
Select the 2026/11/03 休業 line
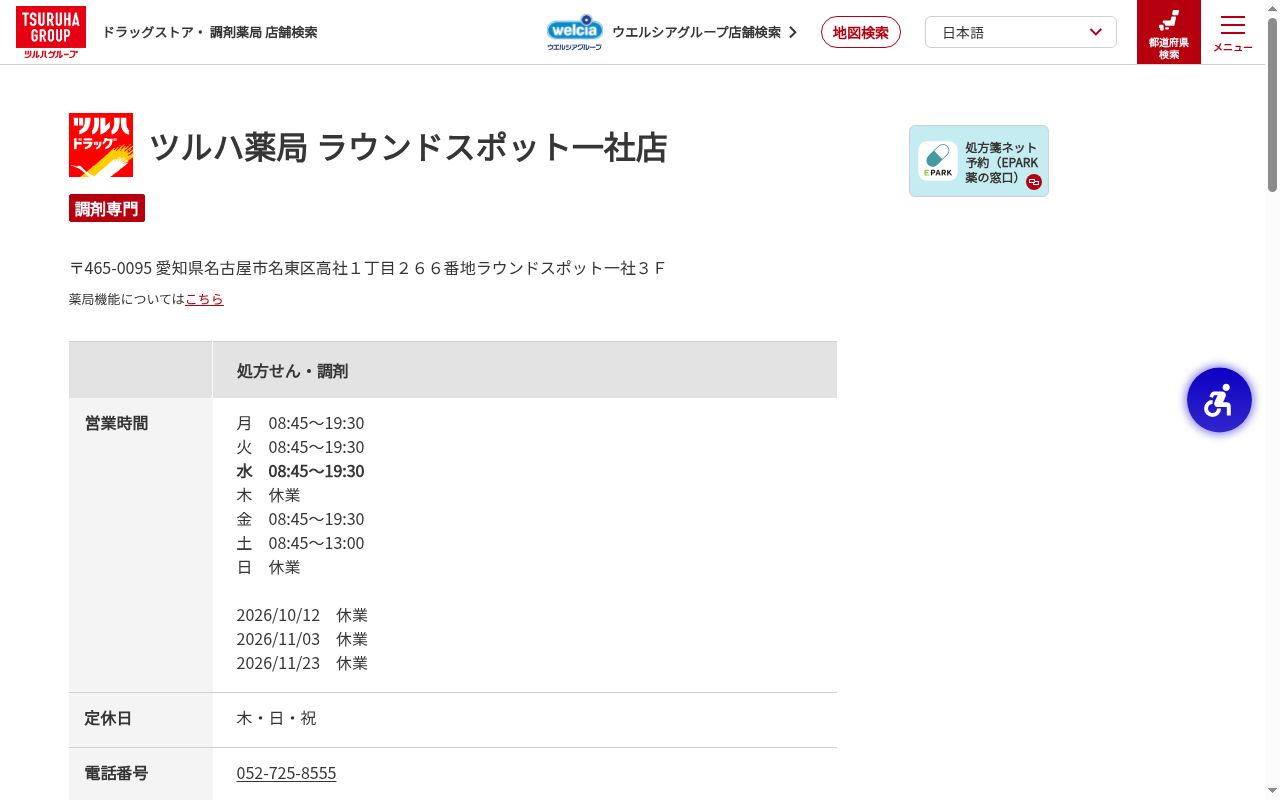coord(302,639)
